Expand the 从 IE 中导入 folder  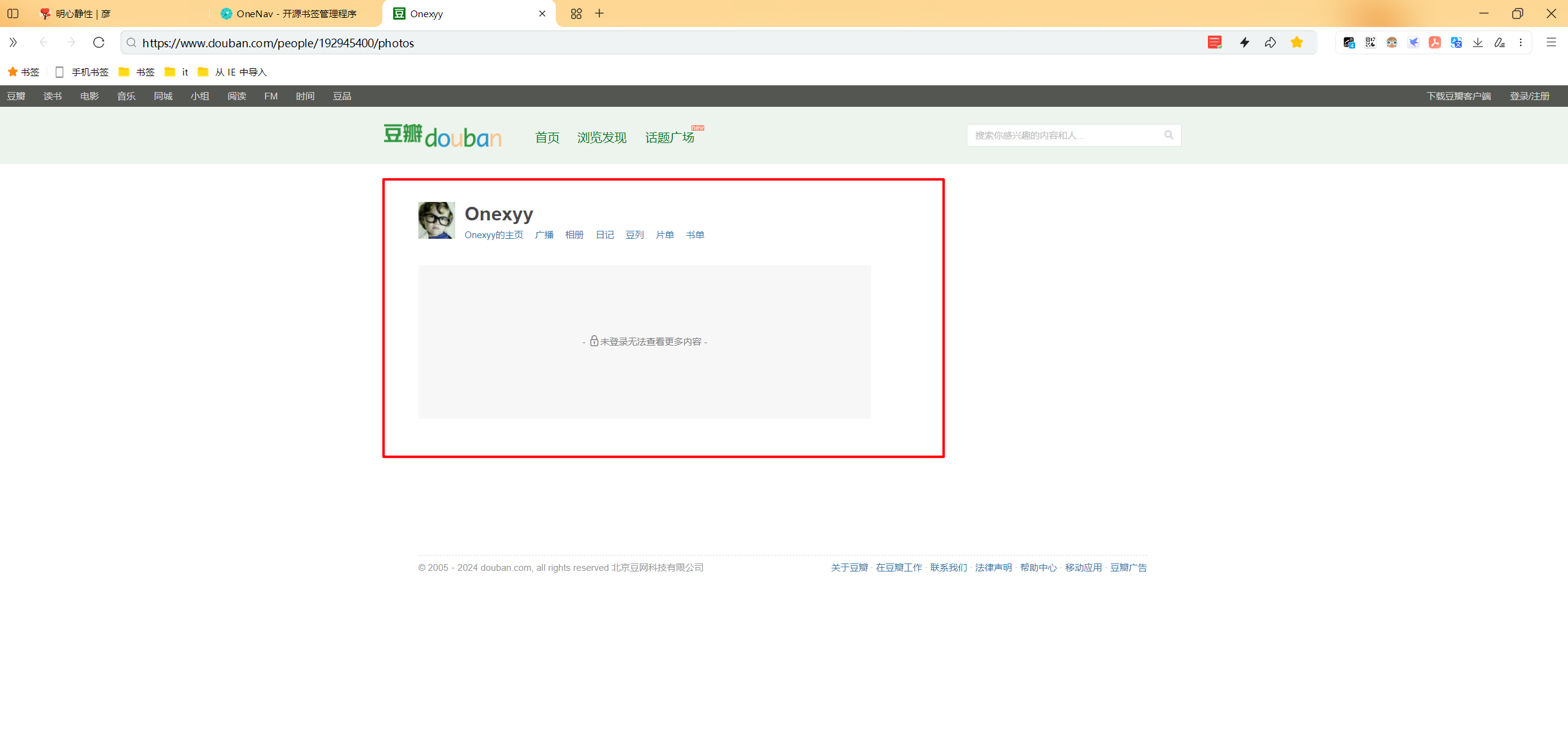(233, 72)
